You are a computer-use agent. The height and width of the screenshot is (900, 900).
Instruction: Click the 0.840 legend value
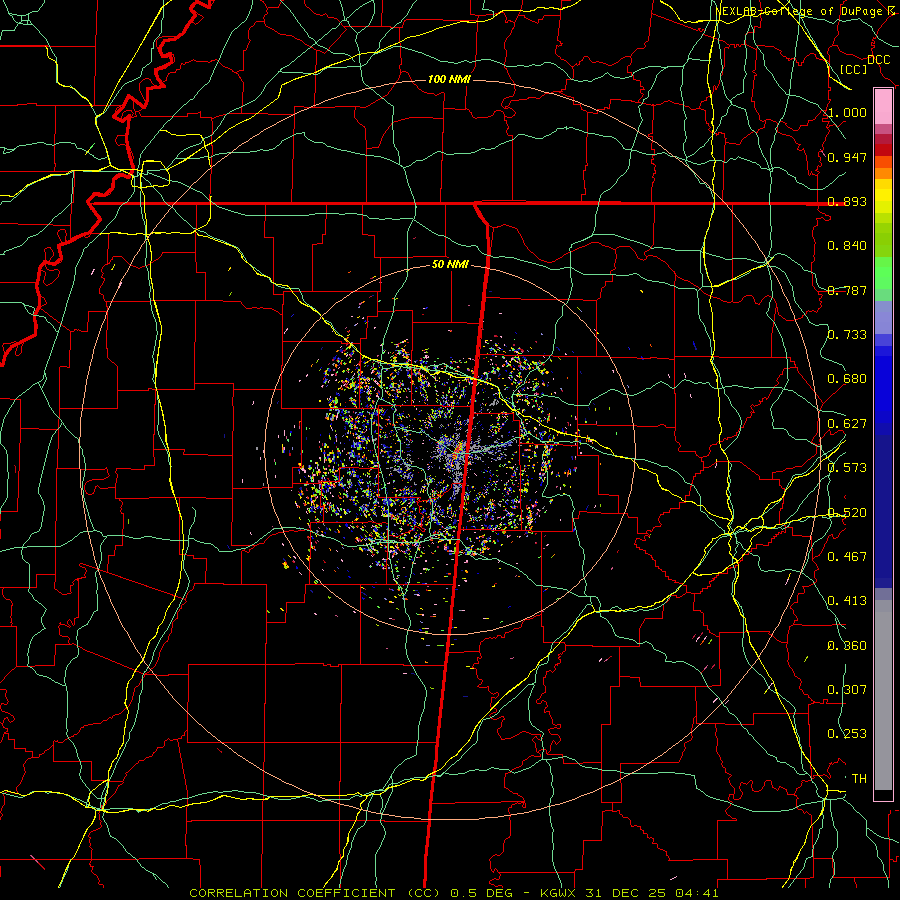pos(847,246)
